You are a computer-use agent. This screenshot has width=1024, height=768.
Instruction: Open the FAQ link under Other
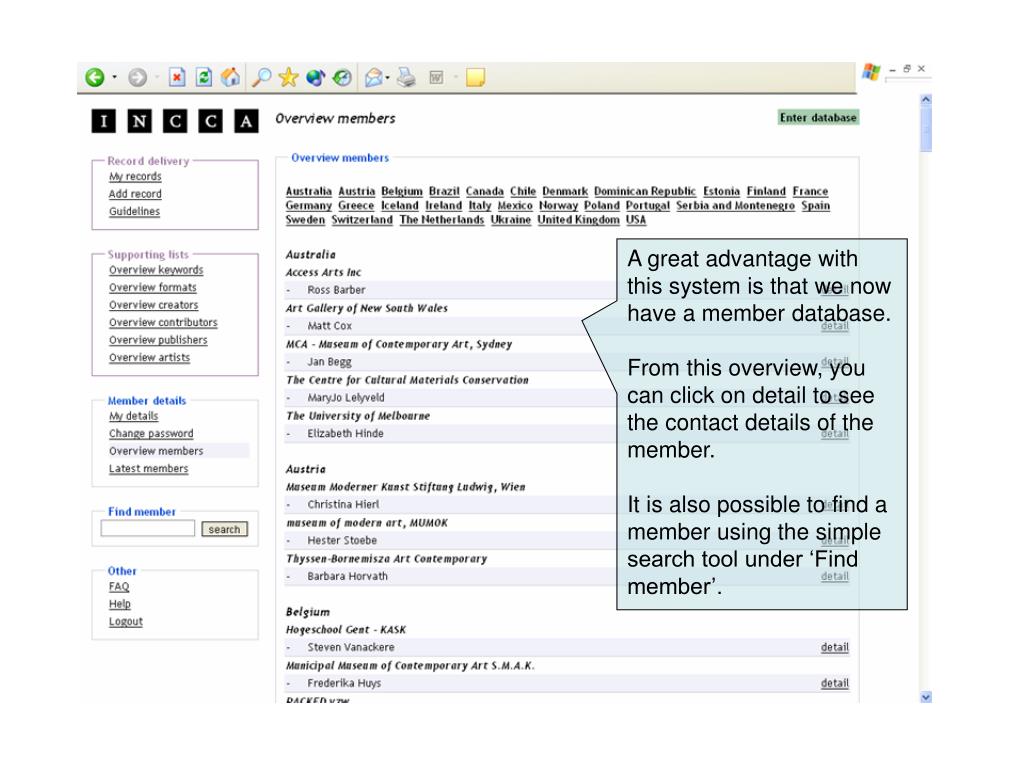tap(119, 586)
